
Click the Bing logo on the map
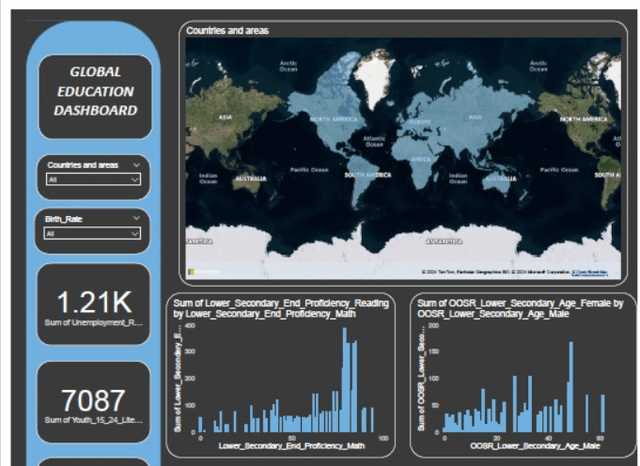(203, 272)
